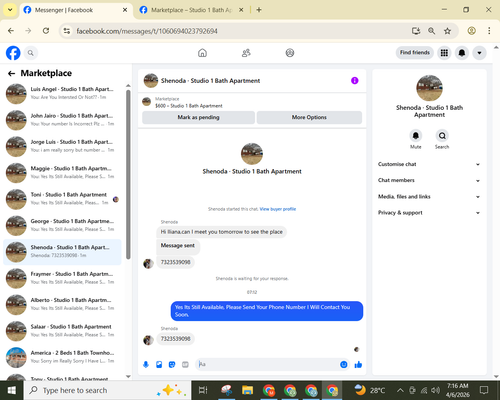Close the Marketplace browser tab
Viewport: 500px width, 400px height.
(x=241, y=10)
